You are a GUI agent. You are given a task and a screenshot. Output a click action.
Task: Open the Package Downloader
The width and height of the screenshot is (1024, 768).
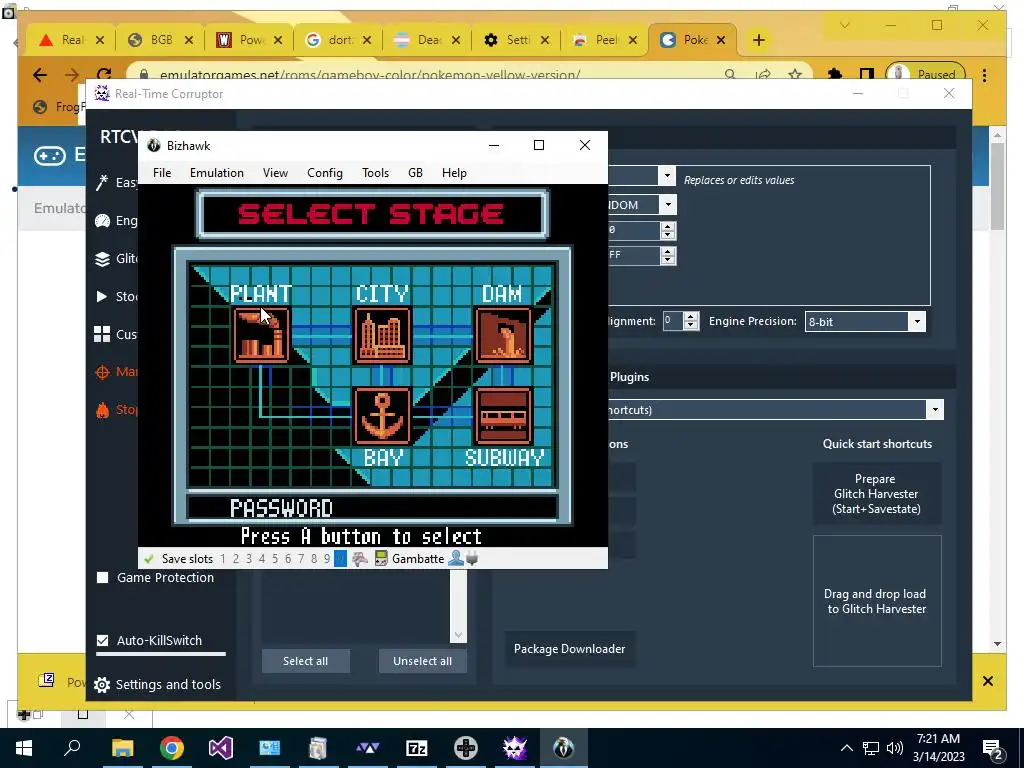tap(569, 648)
